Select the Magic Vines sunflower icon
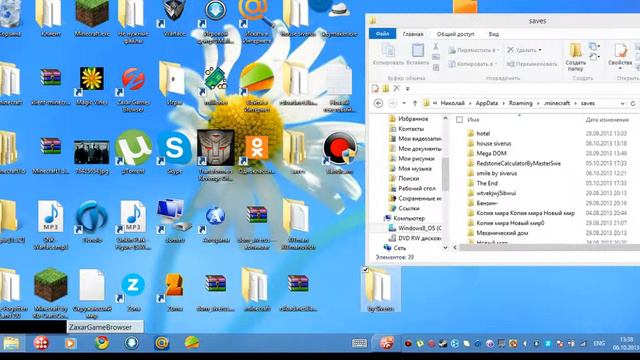The image size is (640, 360). [91, 79]
